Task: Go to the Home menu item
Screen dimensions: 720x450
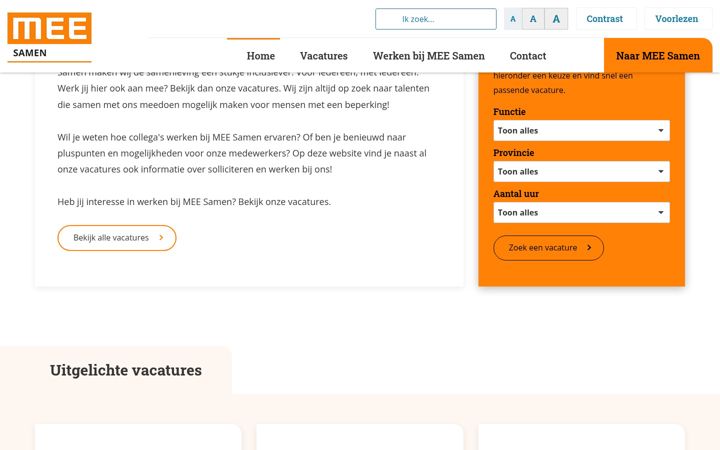Action: tap(261, 56)
